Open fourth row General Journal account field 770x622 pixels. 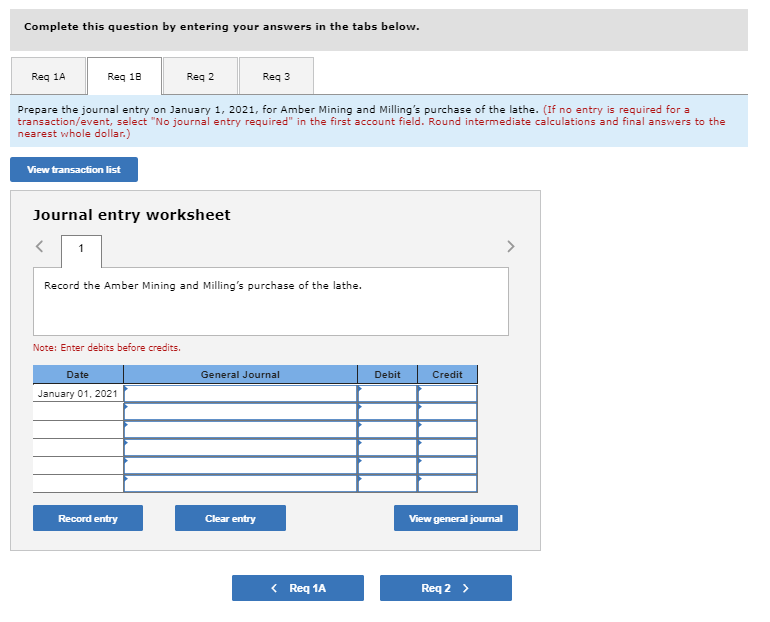click(x=240, y=448)
